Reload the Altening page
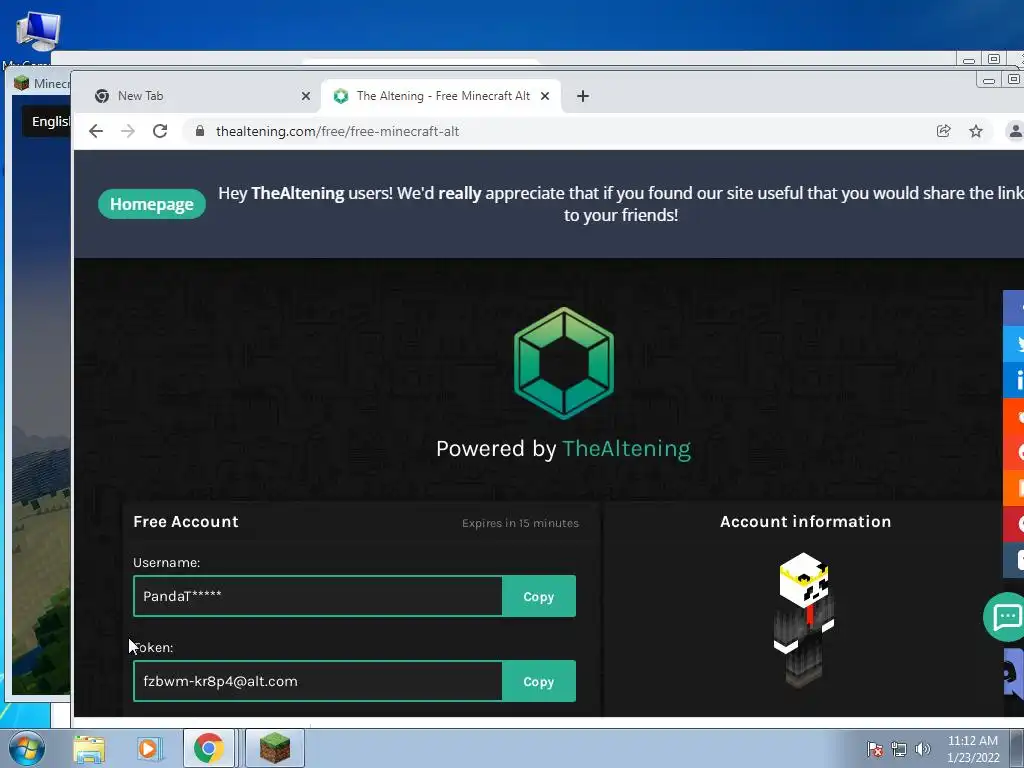 pyautogui.click(x=160, y=131)
